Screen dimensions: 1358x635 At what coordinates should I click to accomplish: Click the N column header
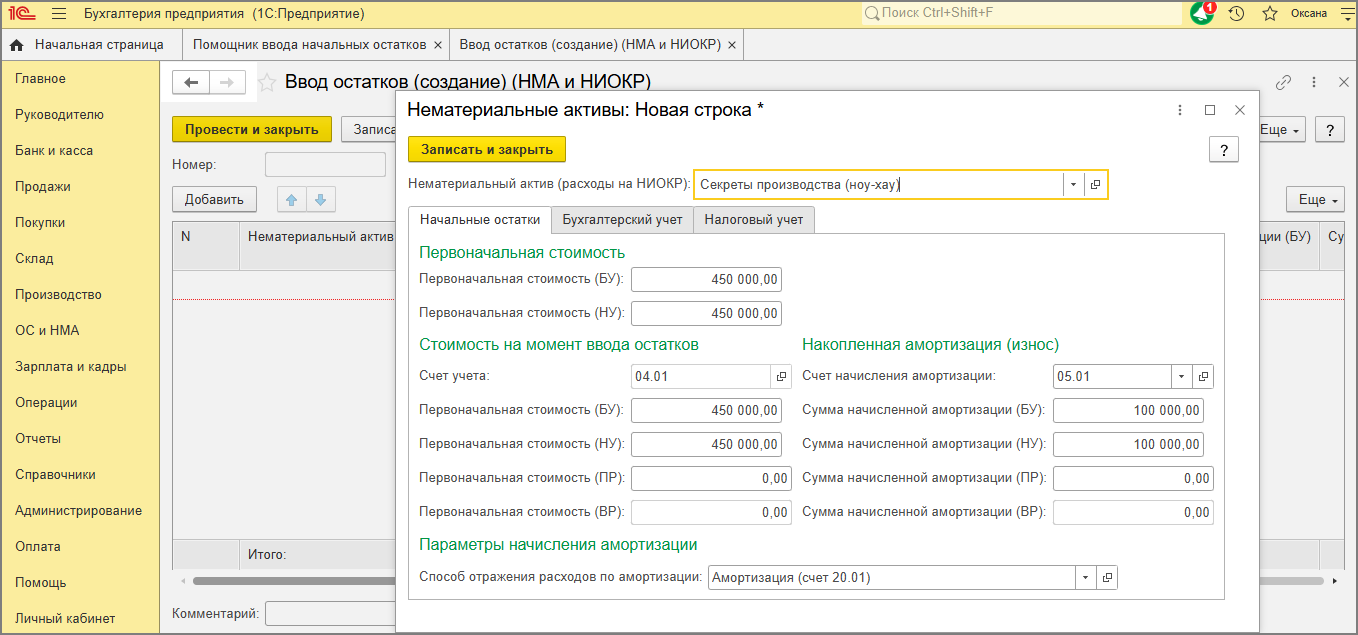tap(206, 246)
